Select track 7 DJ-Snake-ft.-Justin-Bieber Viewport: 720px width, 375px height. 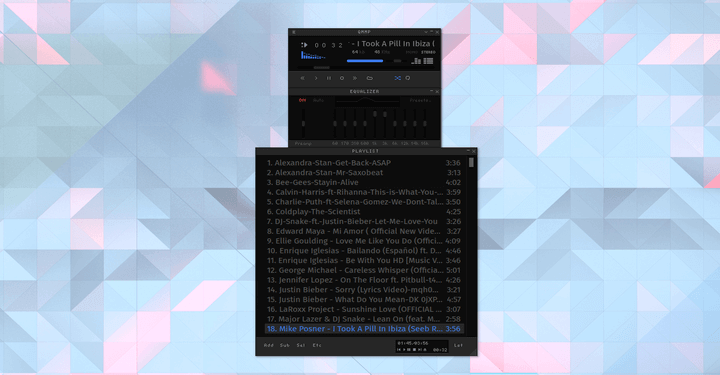pyautogui.click(x=364, y=221)
